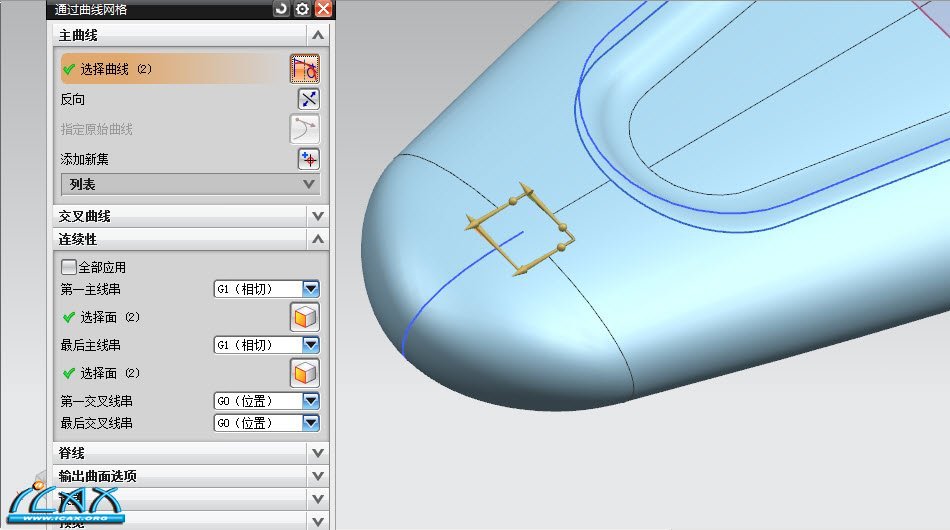This screenshot has height=530, width=950.
Task: Expand the 交叉曲线 section
Action: (318, 216)
